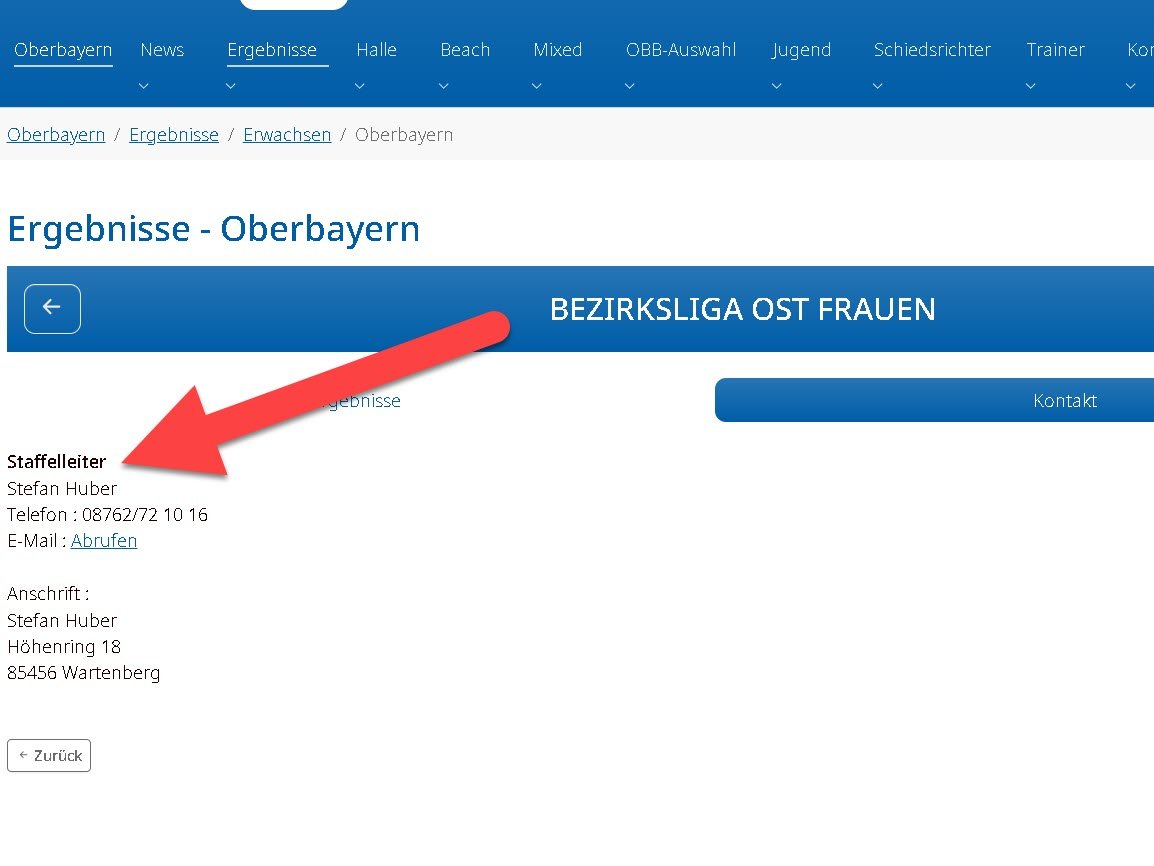Image resolution: width=1154 pixels, height=866 pixels.
Task: Click the Abrufen e-mail link
Action: [104, 541]
